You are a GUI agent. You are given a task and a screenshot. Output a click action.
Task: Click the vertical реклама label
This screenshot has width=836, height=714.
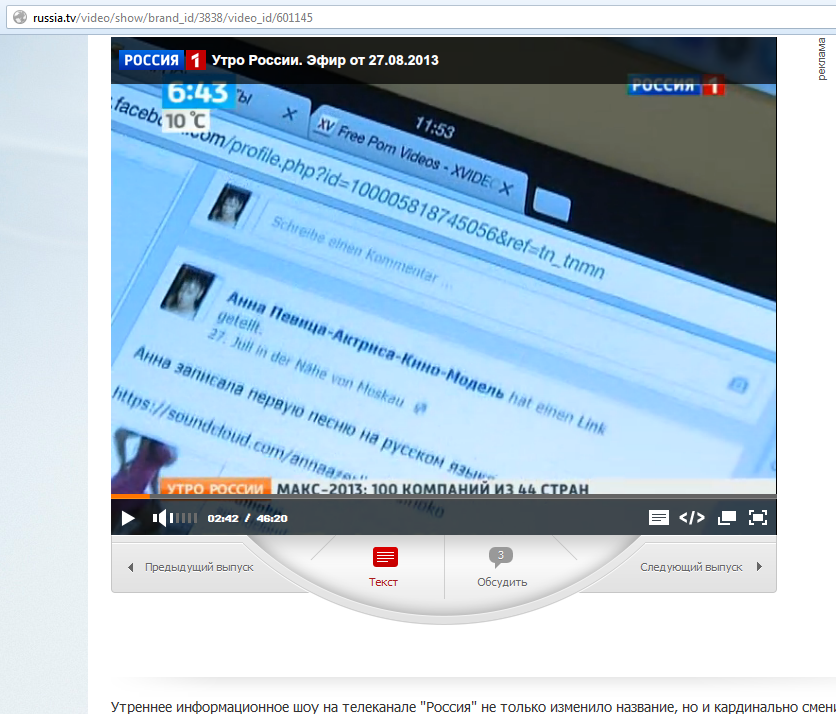coord(822,59)
